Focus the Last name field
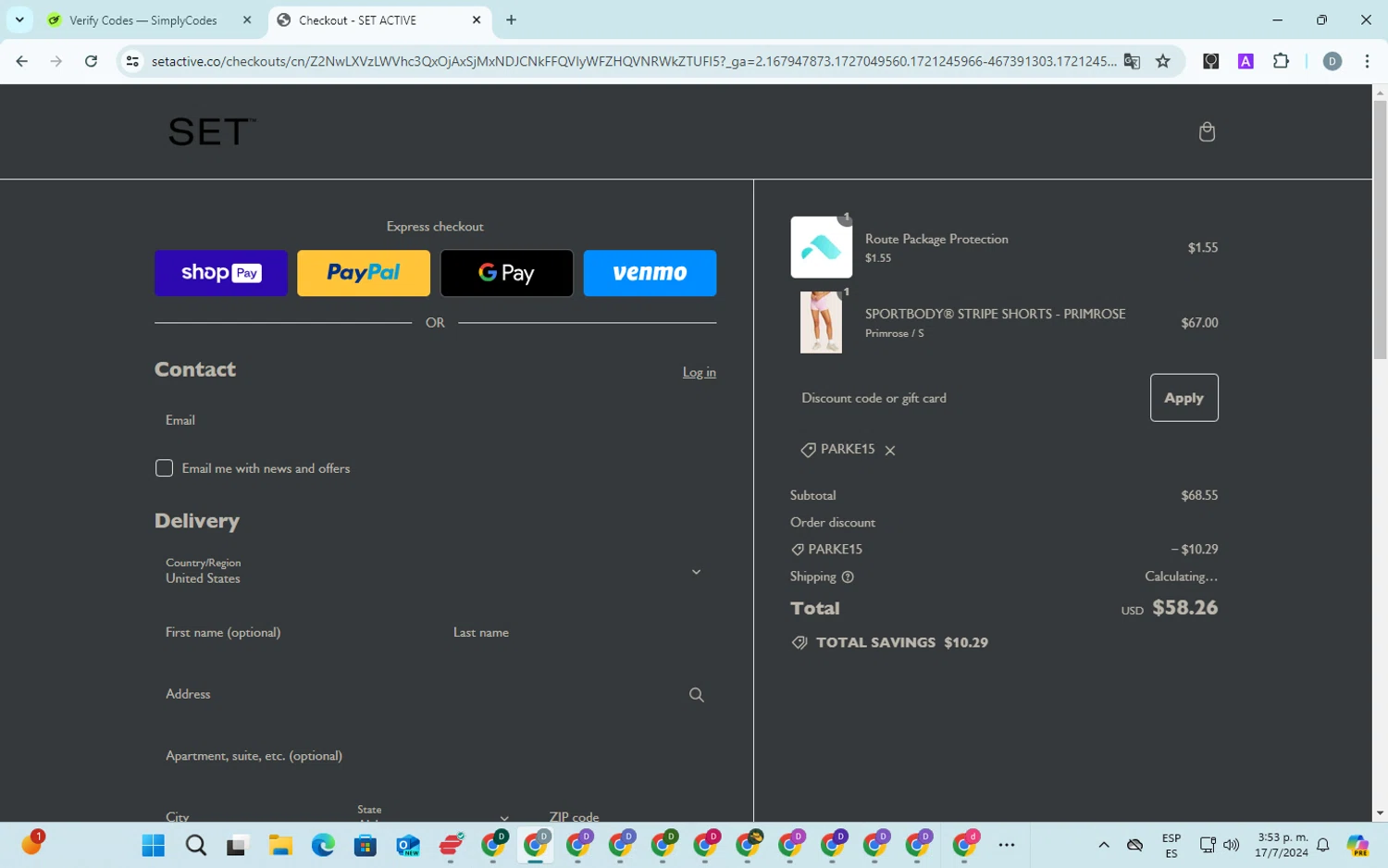1388x868 pixels. coord(579,632)
